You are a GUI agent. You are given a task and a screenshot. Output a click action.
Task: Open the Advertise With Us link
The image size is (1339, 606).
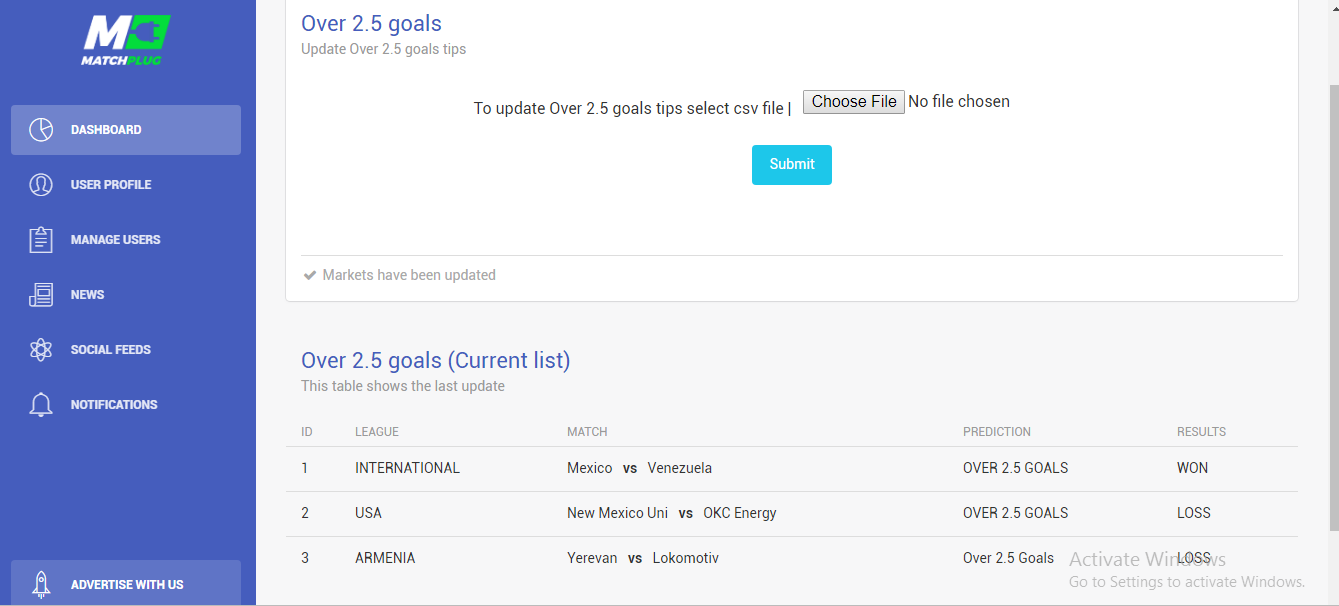pyautogui.click(x=126, y=583)
